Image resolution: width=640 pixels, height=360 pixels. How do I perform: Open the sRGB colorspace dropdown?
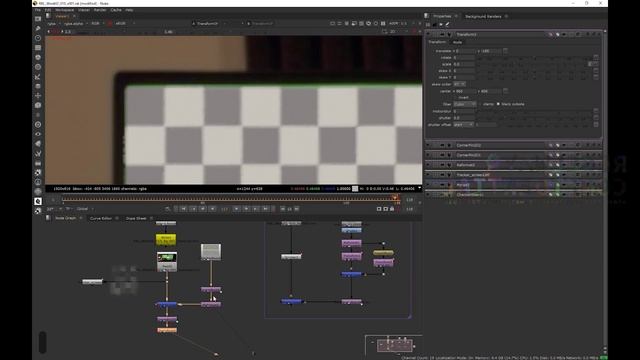(x=124, y=24)
